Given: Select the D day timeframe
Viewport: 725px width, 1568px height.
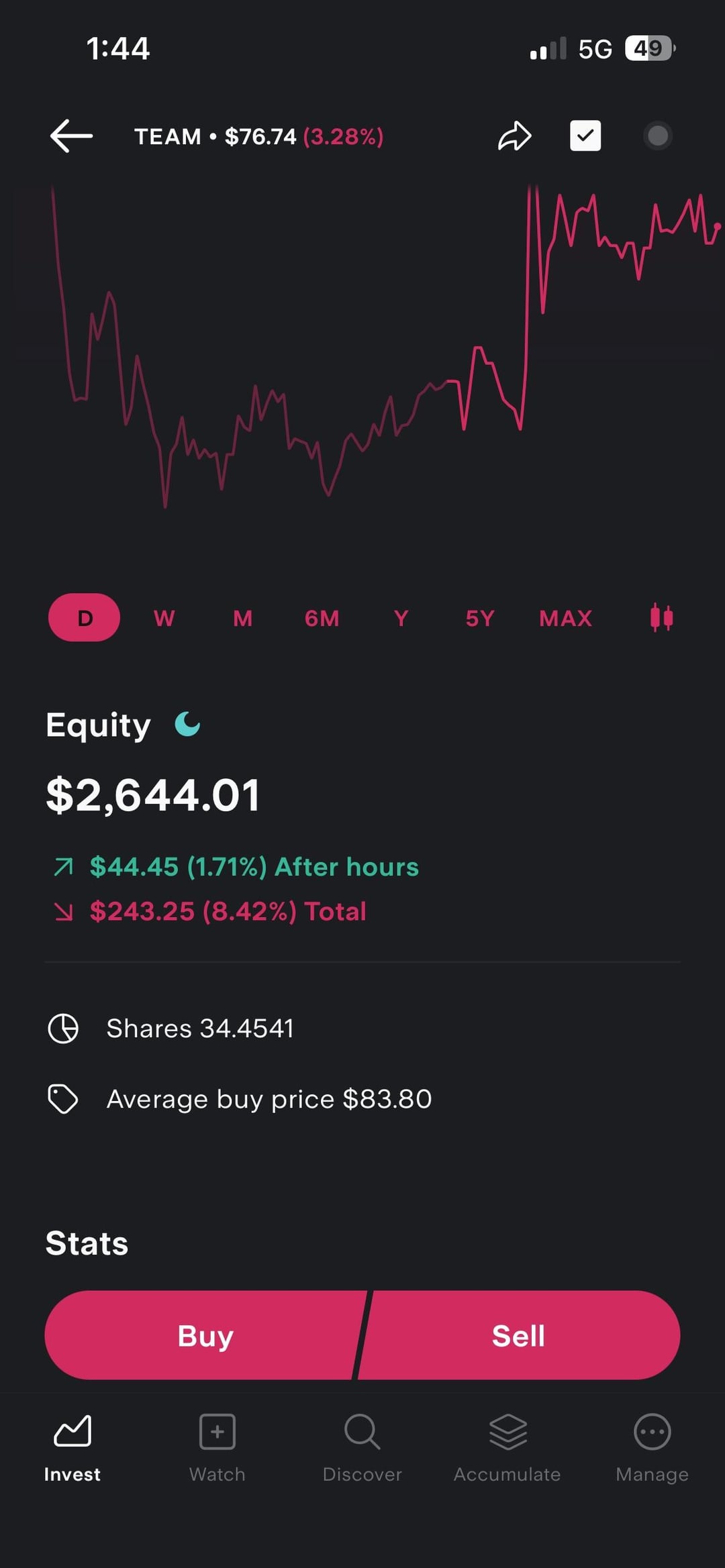Looking at the screenshot, I should pos(85,617).
